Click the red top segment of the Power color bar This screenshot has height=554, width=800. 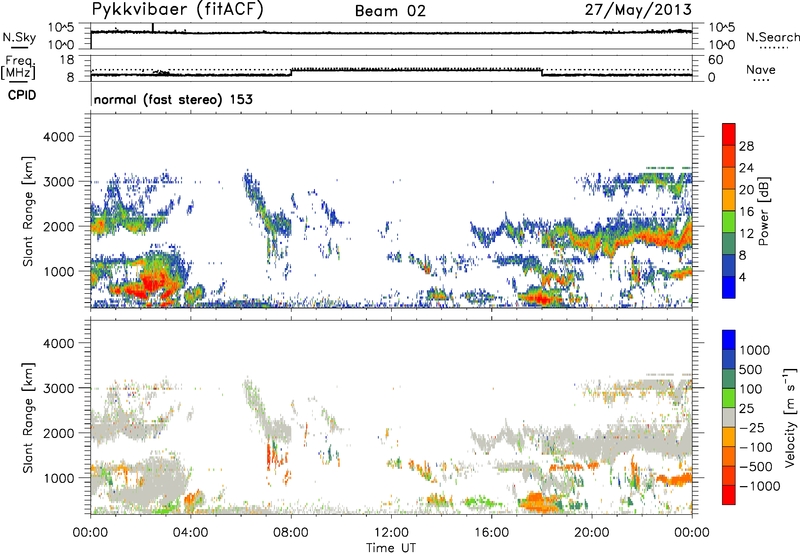pyautogui.click(x=729, y=134)
